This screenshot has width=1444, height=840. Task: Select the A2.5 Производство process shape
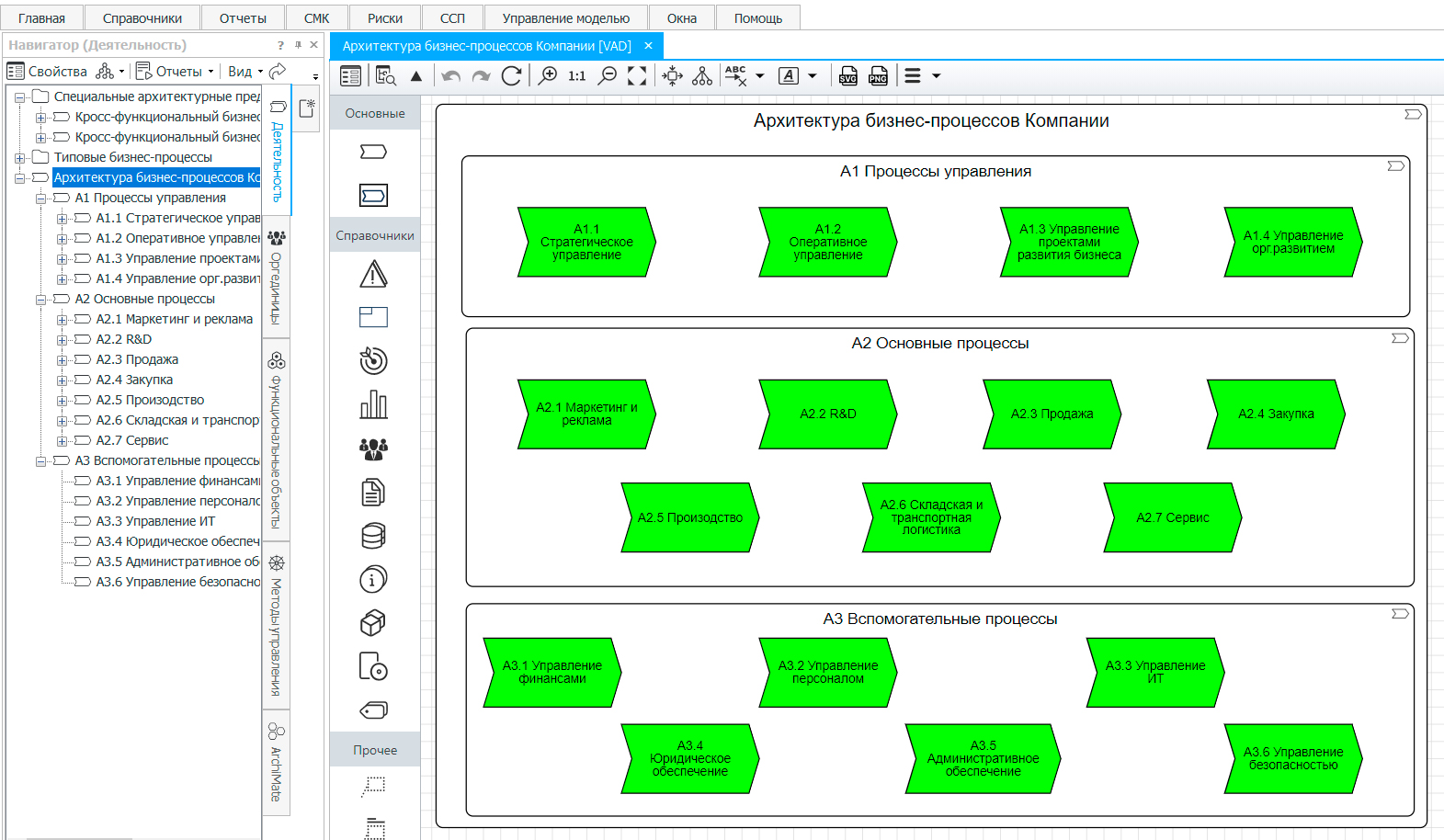[689, 517]
